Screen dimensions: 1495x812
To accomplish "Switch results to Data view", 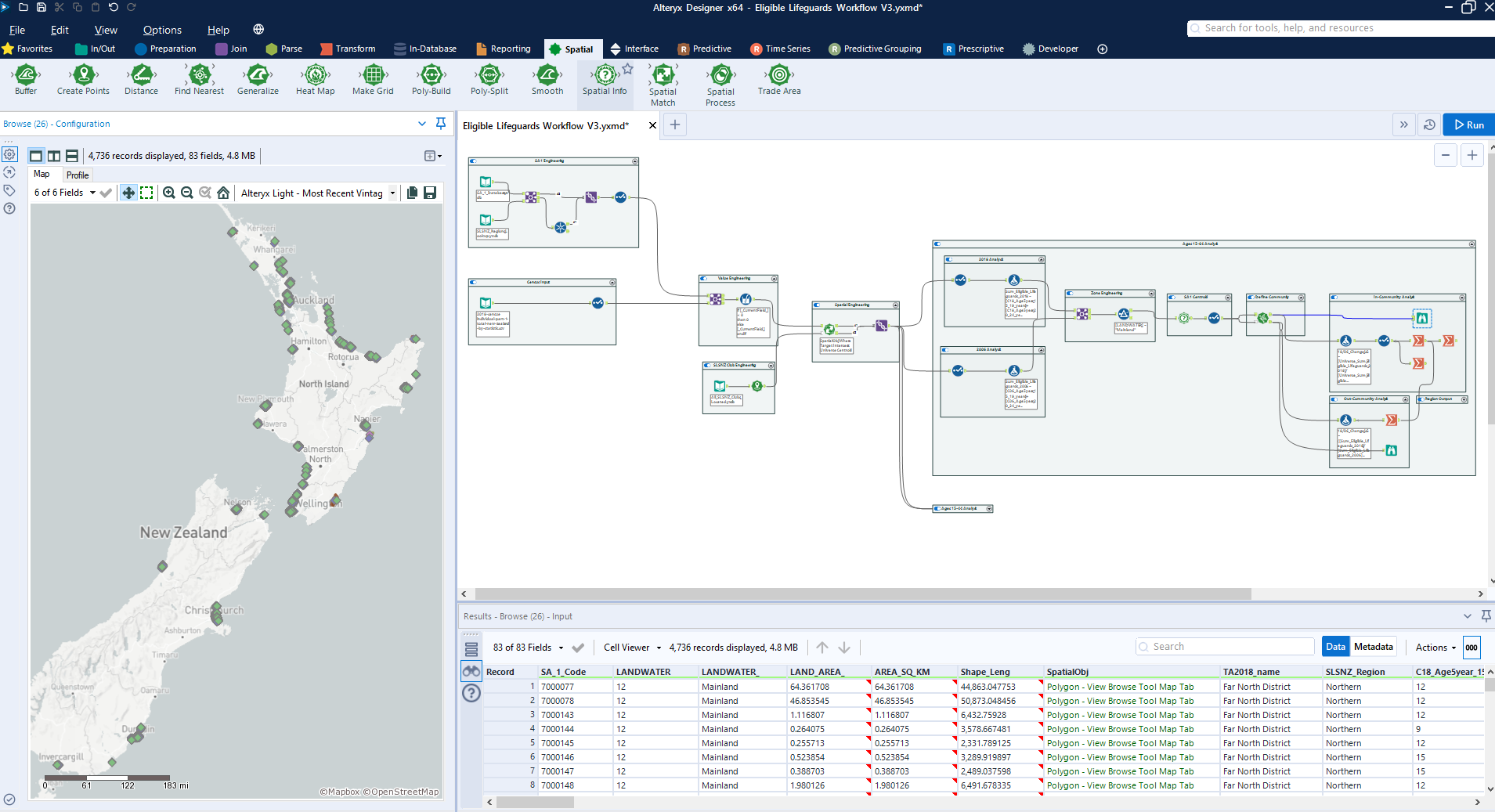I will tap(1335, 647).
